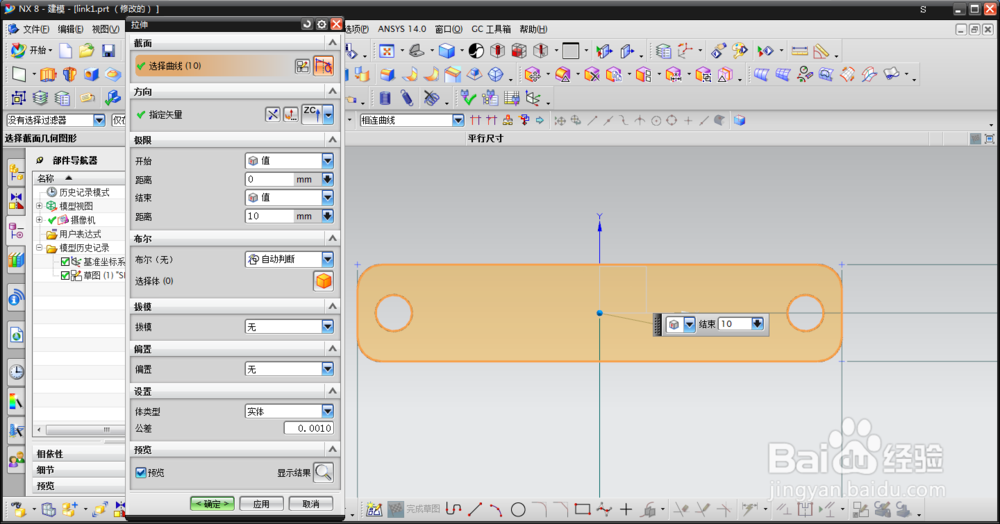This screenshot has width=1000, height=524.
Task: Click the Point plus tool in bottom toolbar
Action: point(626,509)
